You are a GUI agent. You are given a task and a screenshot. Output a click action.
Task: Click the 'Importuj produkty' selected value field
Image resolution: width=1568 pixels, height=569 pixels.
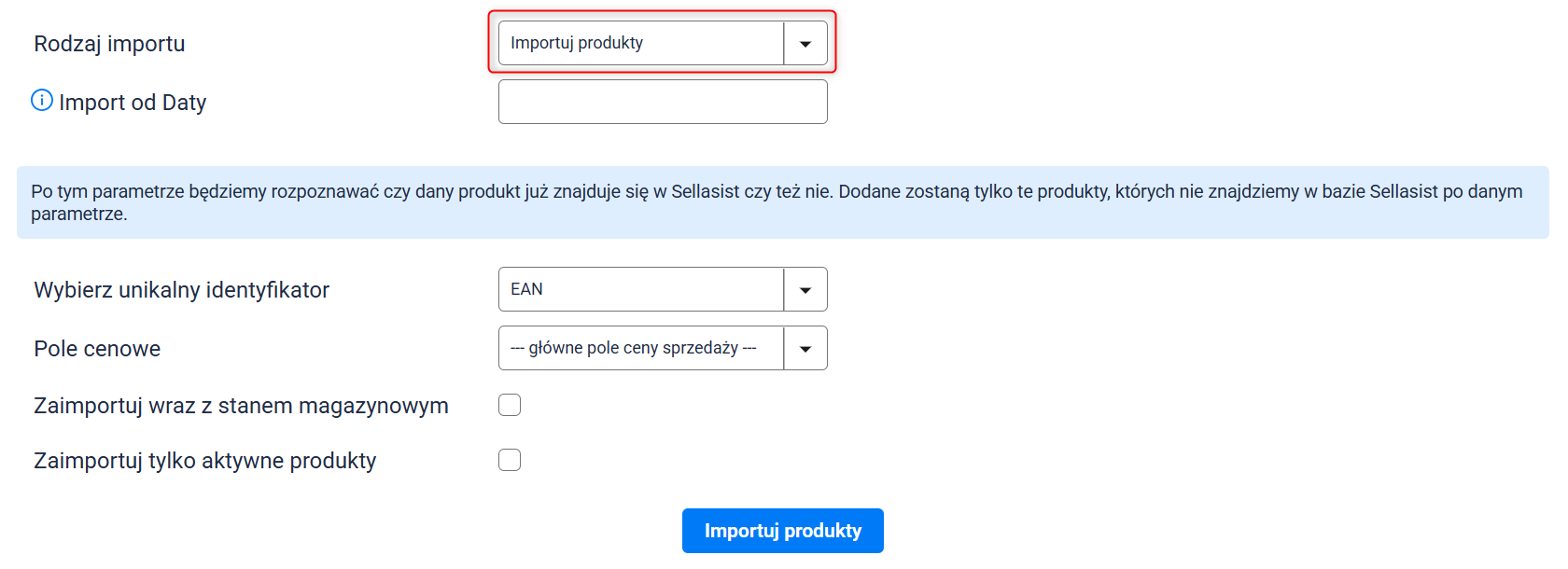(640, 44)
